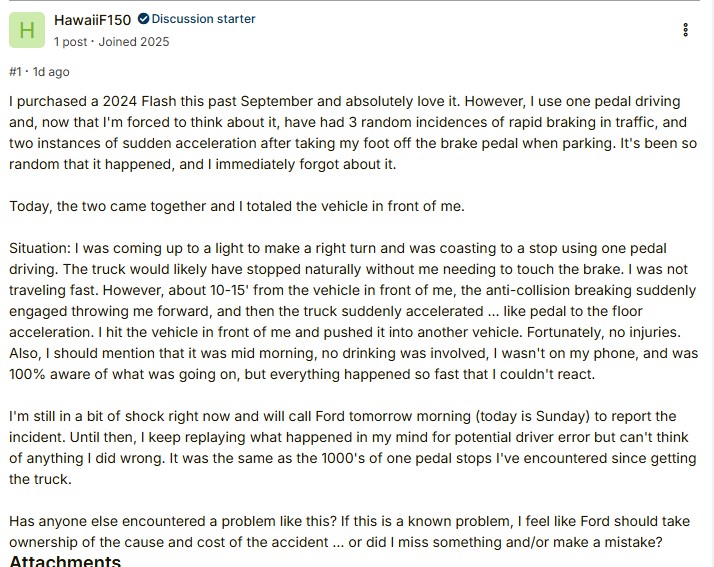Click the line 'Today, the two came together'
The height and width of the screenshot is (567, 714).
click(236, 206)
